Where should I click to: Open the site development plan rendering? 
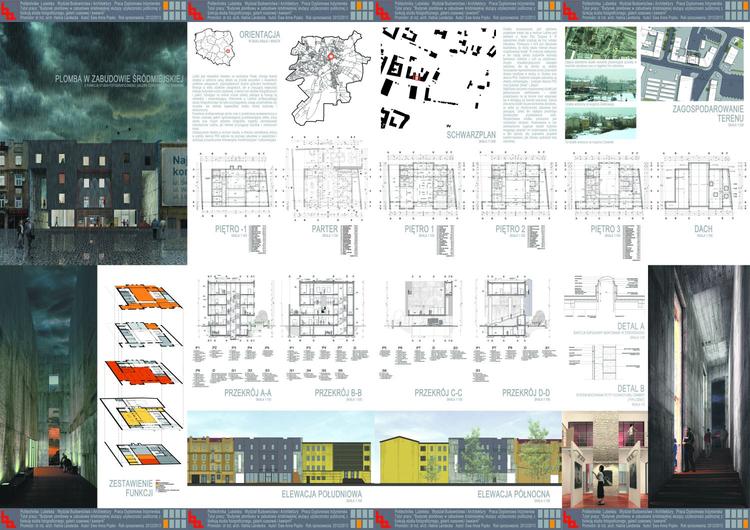[x=692, y=64]
